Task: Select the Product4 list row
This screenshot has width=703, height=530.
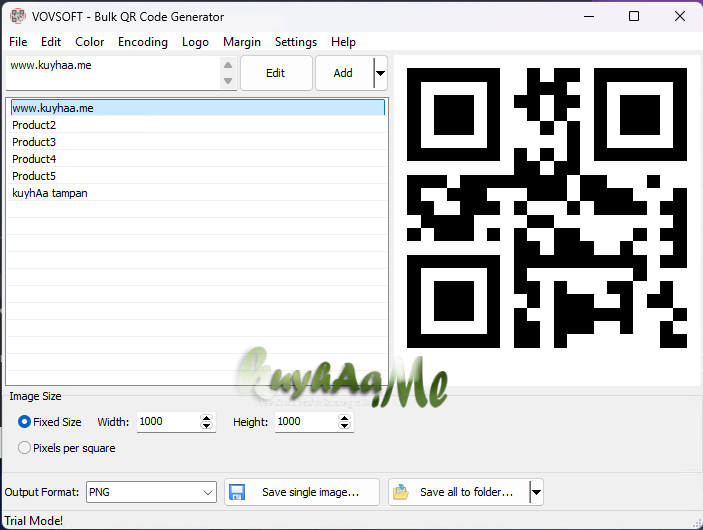Action: tap(197, 159)
